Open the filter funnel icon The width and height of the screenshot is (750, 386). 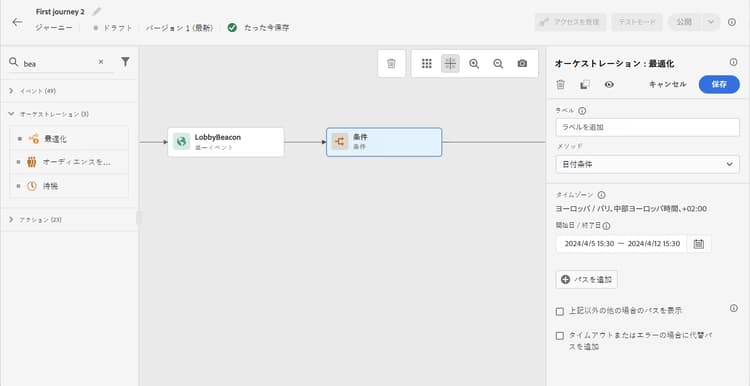click(125, 62)
